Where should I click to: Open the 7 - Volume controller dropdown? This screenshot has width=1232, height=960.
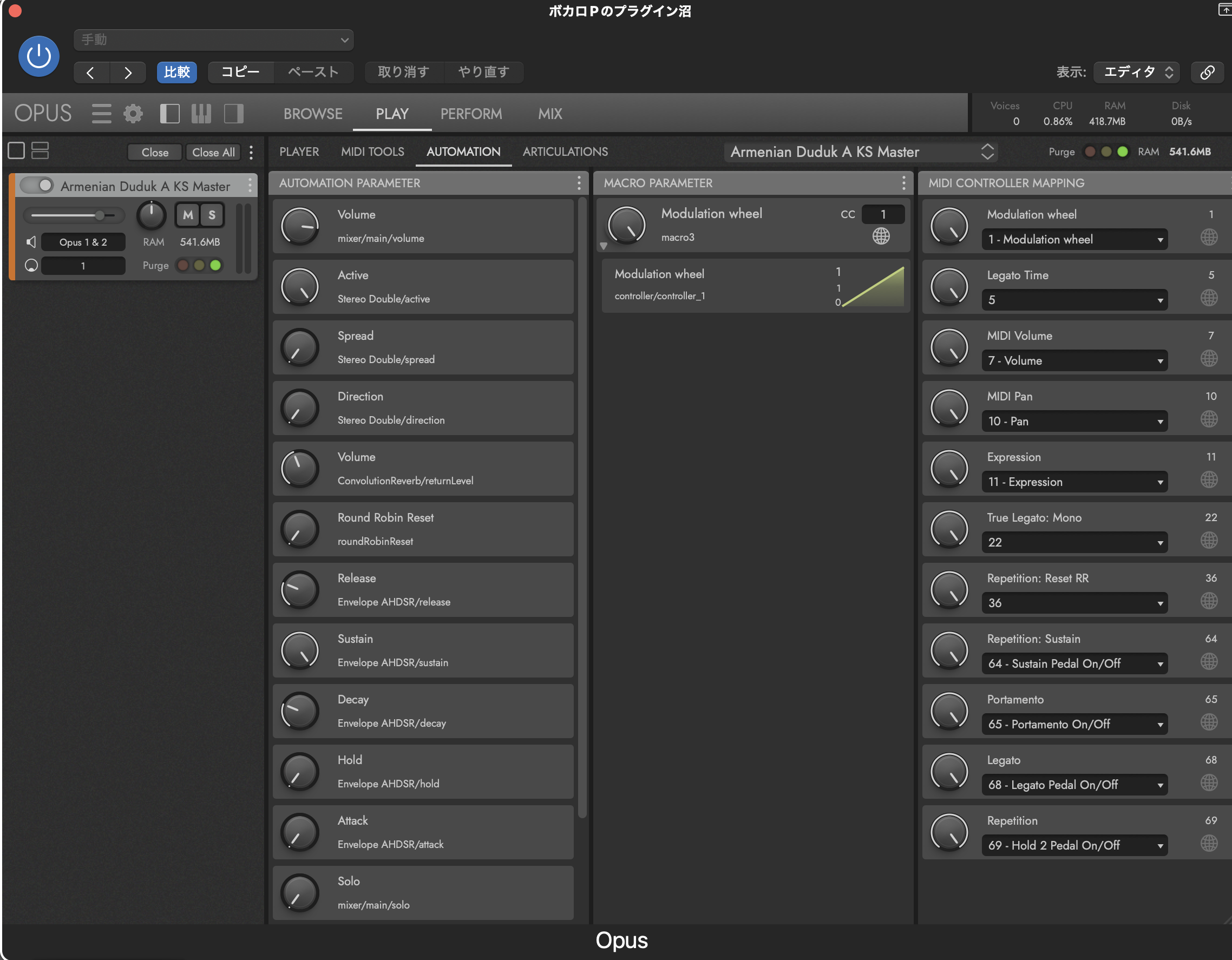[x=1074, y=360]
